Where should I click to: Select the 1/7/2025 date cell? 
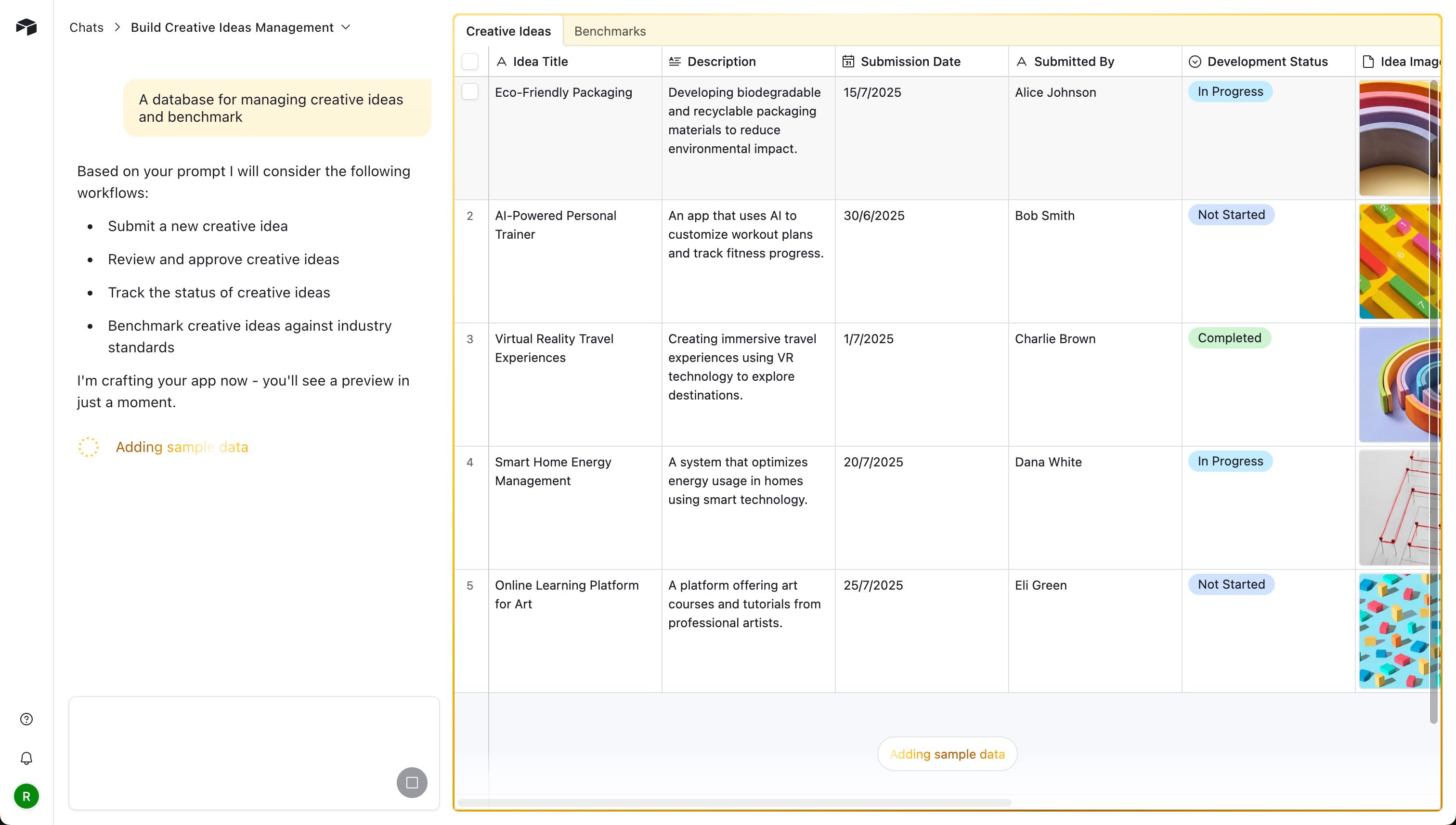(x=922, y=385)
